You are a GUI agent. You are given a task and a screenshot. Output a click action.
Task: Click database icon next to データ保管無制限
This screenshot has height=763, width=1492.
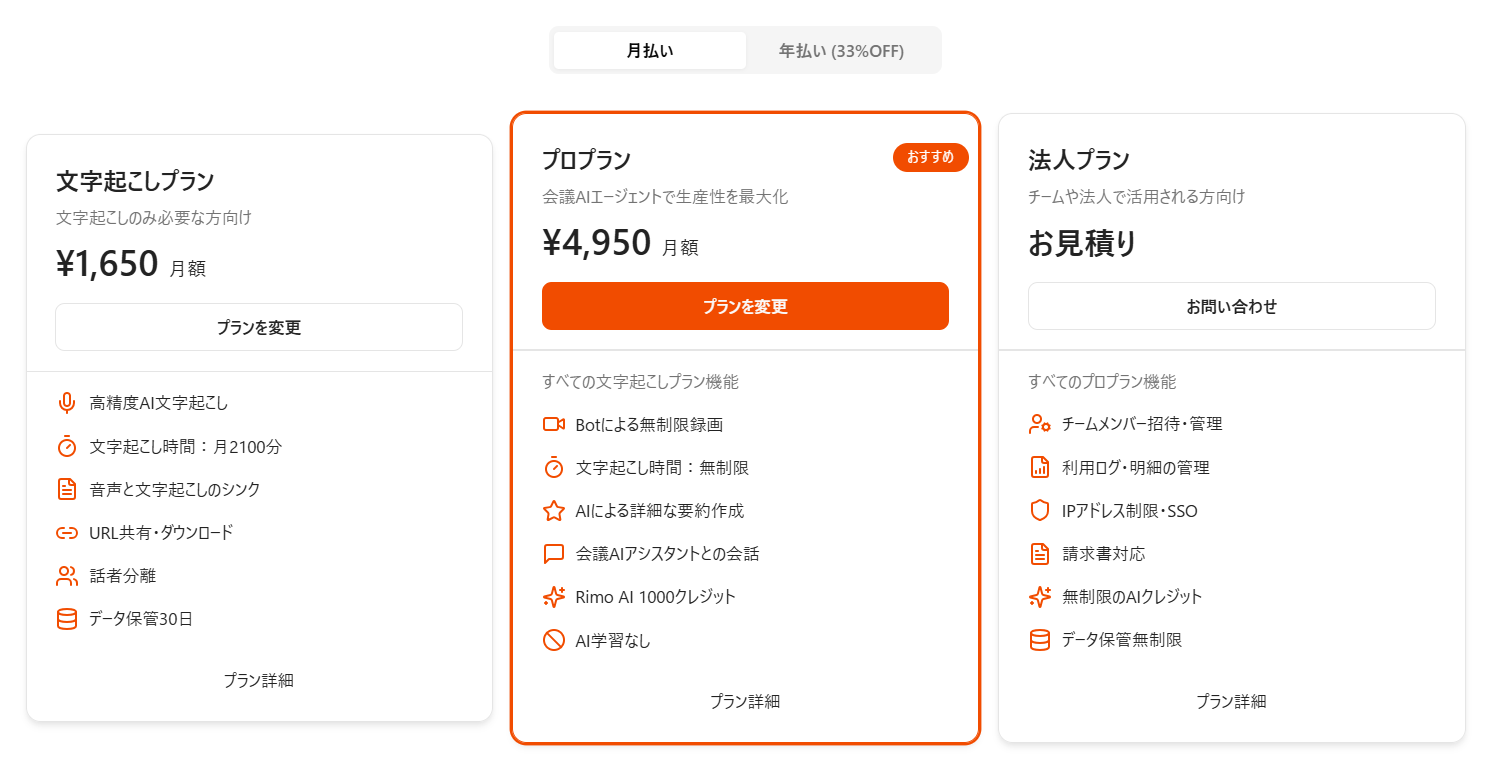click(1040, 640)
